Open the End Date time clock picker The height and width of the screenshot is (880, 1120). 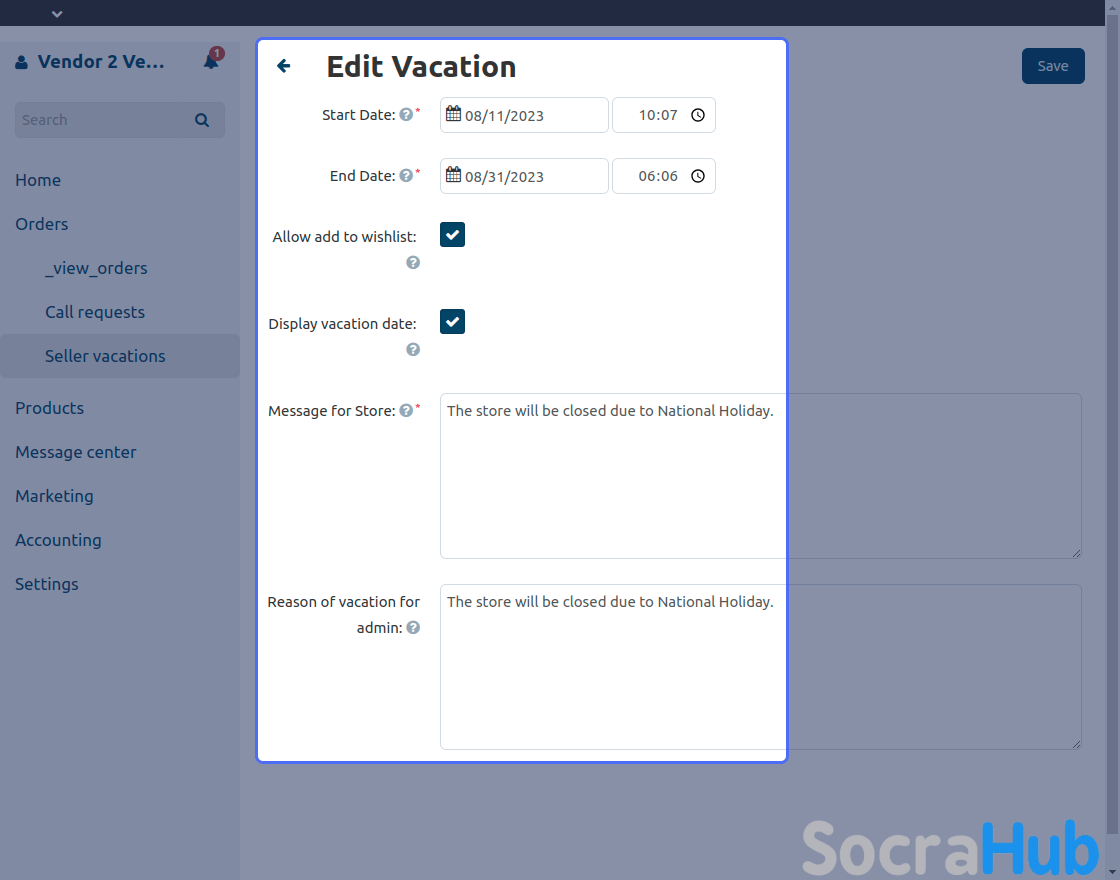(698, 176)
